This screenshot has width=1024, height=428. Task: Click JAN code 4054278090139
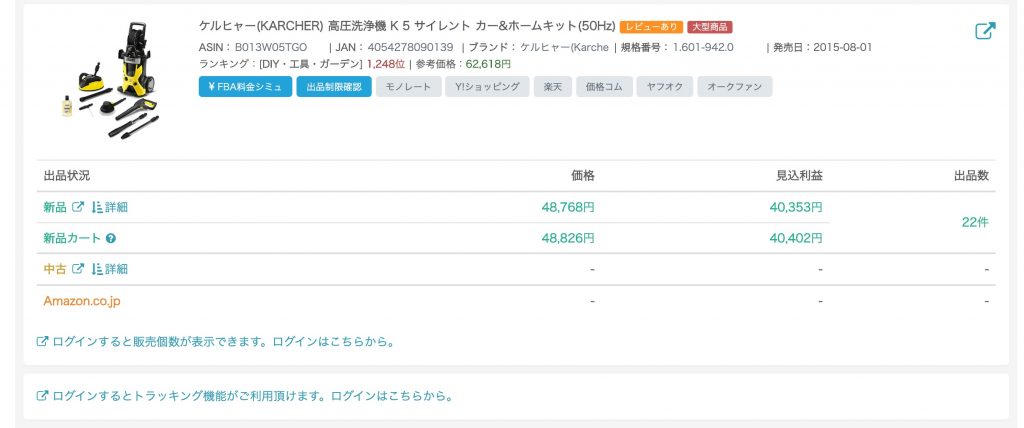pyautogui.click(x=410, y=47)
